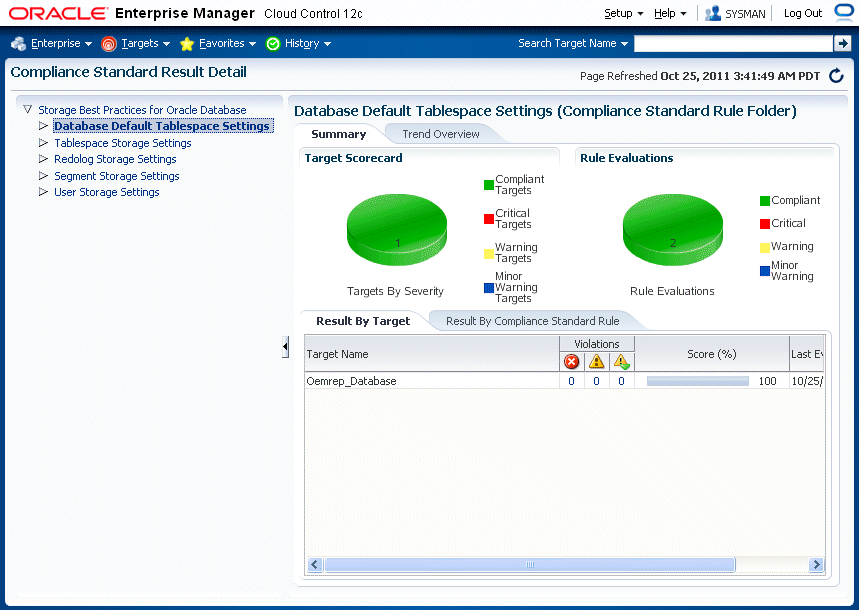
Task: Switch to the Trend Overview tab
Action: (441, 134)
